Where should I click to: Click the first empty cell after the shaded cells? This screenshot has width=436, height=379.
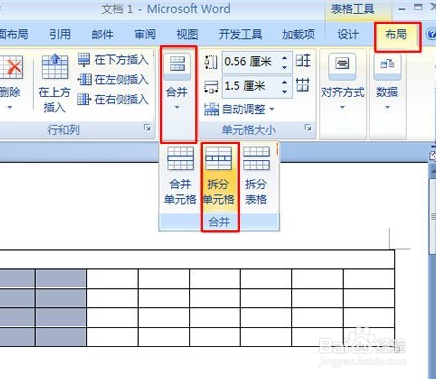112,279
